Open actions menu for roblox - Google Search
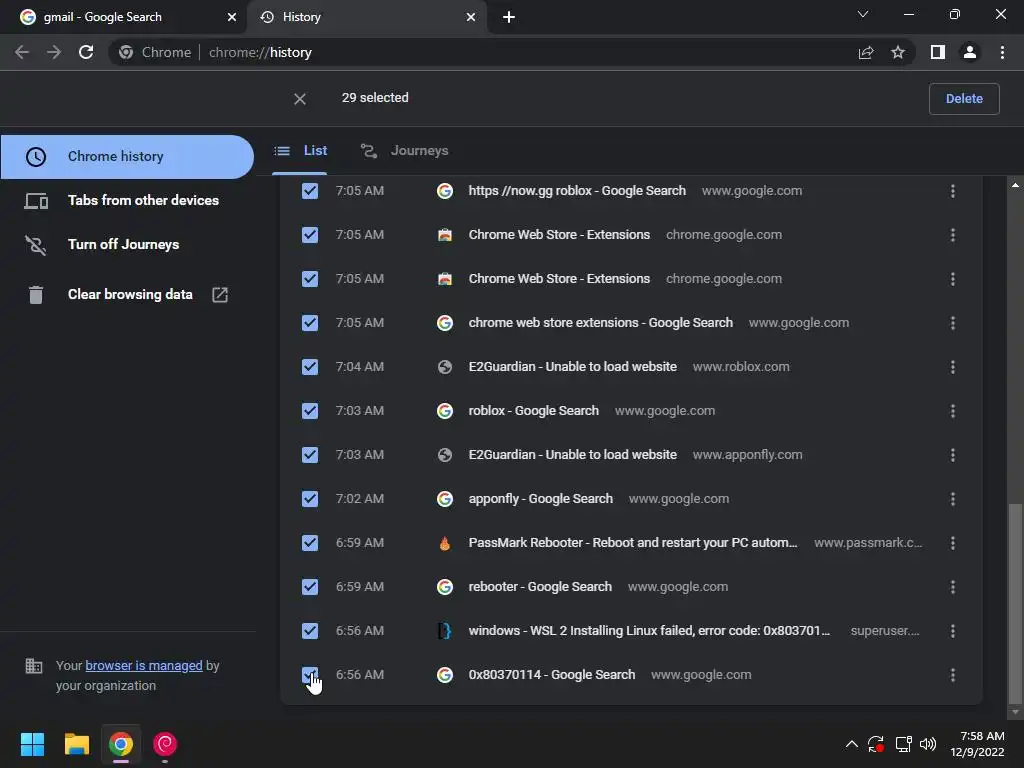This screenshot has height=768, width=1024. pyautogui.click(x=953, y=411)
